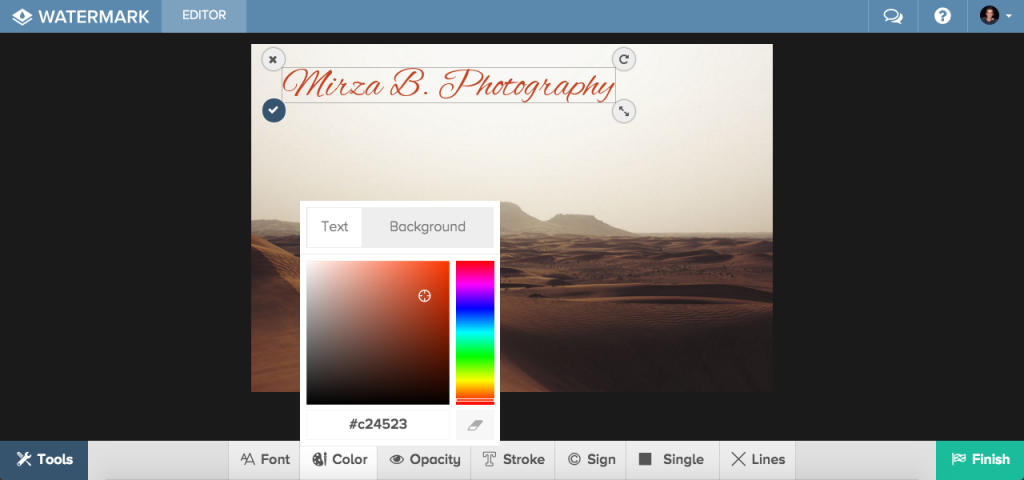Select the Mirza B. Photography watermark text
The image size is (1024, 480).
pos(449,86)
